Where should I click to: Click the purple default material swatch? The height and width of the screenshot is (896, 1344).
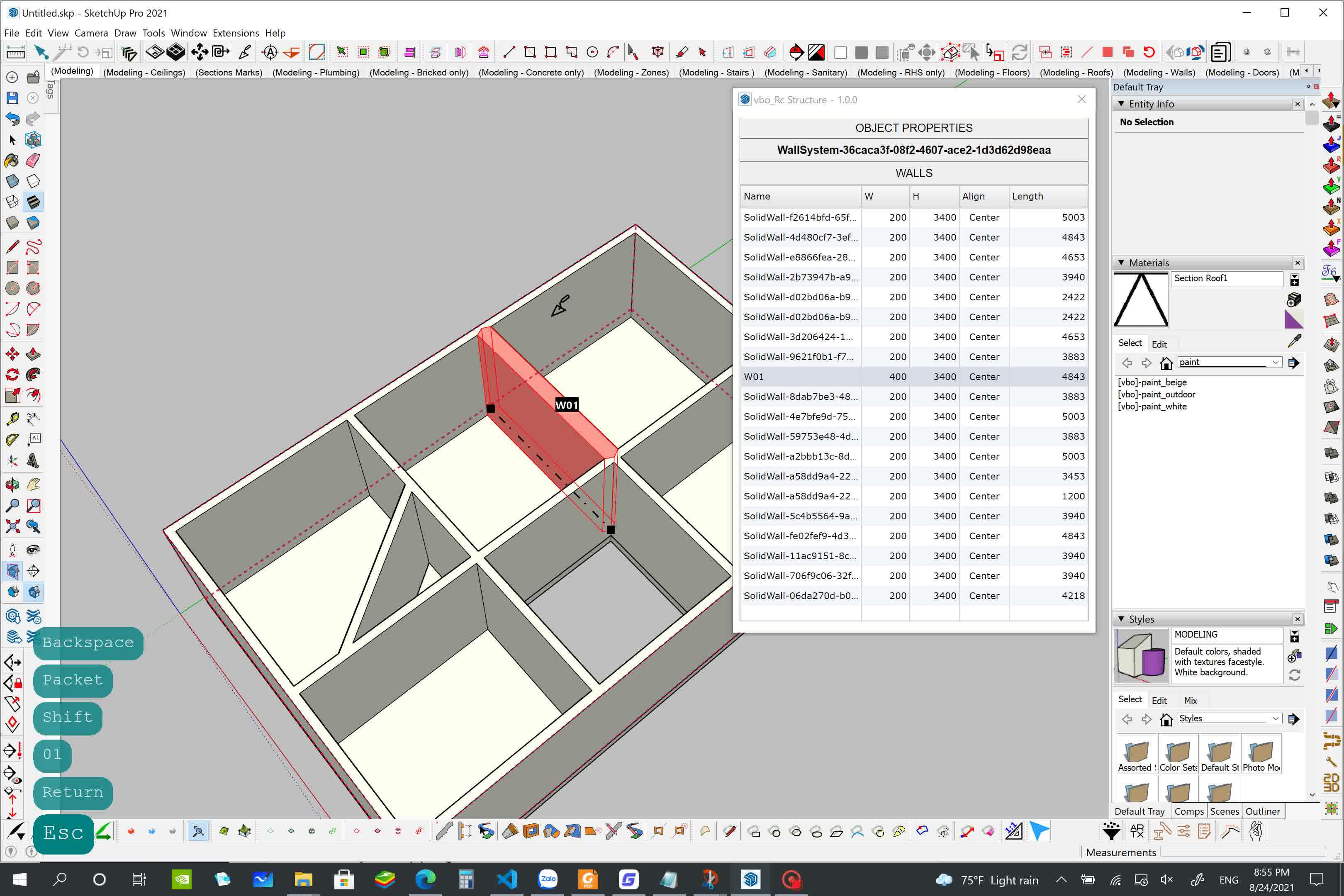pos(1294,319)
